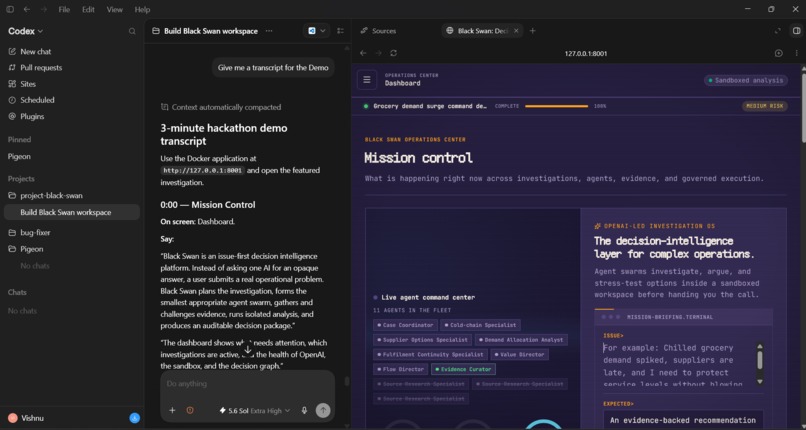Image resolution: width=806 pixels, height=430 pixels.
Task: Click the Grocery demand surge investigation title
Action: pos(430,106)
